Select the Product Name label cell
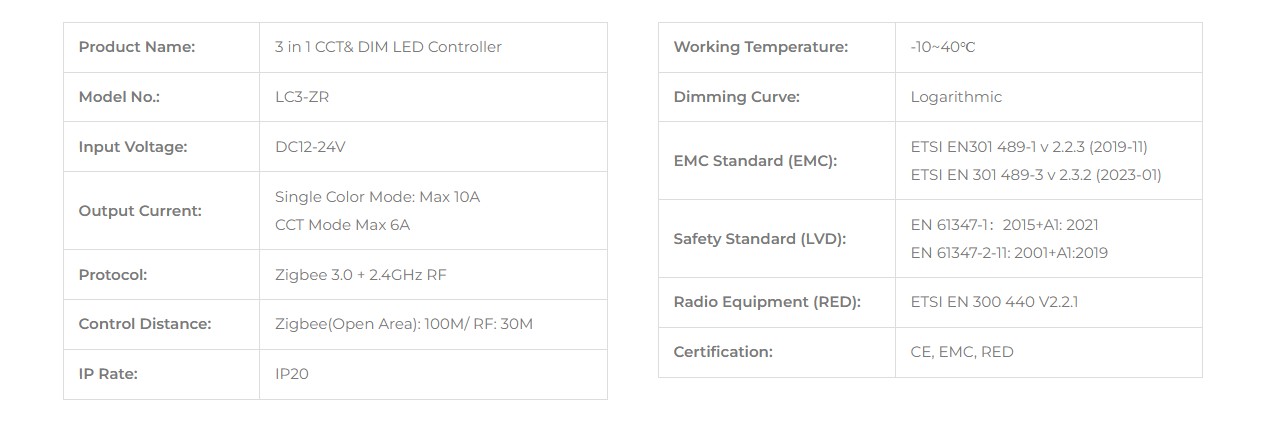 [x=161, y=47]
